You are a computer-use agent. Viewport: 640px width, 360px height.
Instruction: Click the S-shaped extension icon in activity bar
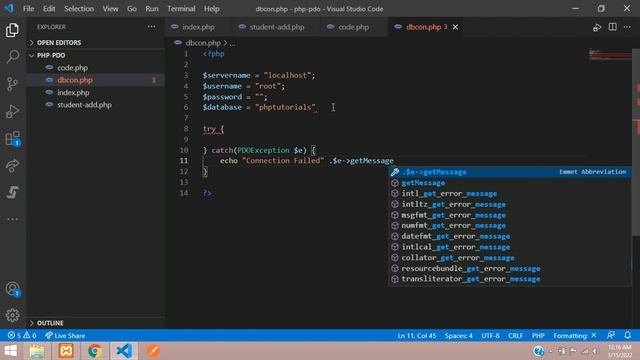(12, 192)
